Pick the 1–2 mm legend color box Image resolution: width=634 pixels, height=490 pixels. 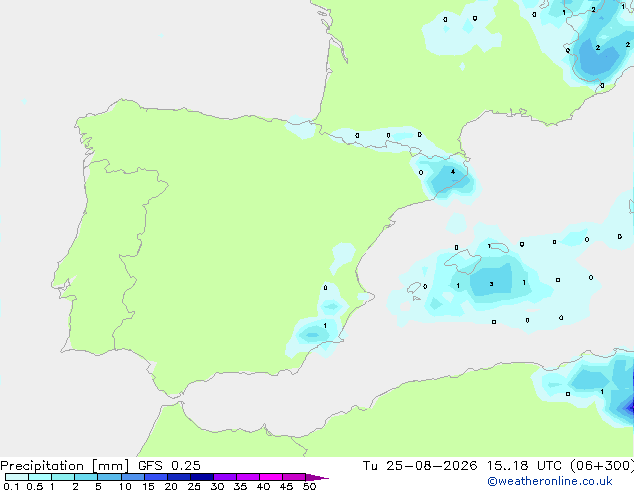[x=63, y=477]
